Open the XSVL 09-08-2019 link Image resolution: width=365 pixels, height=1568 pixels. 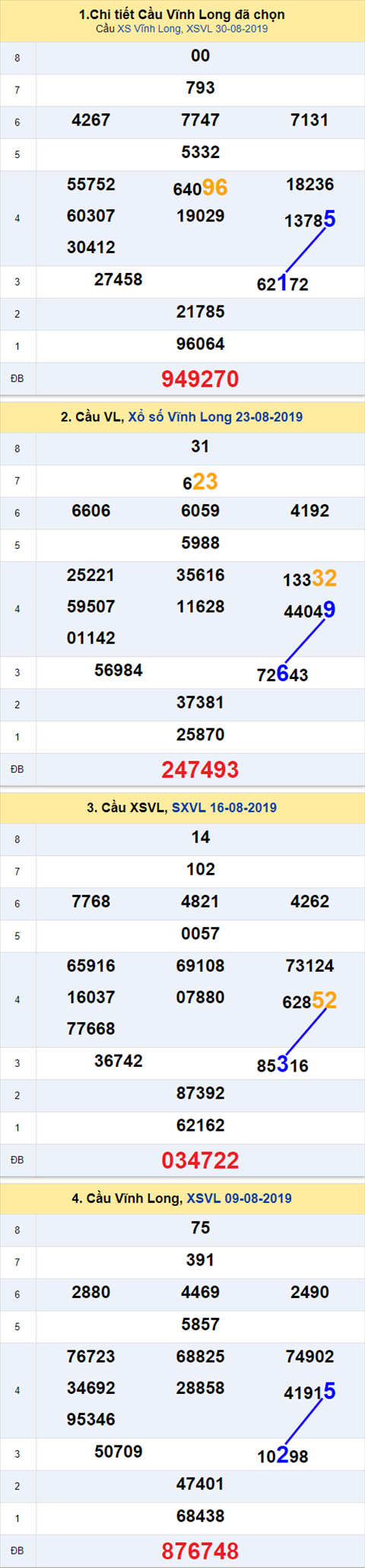pyautogui.click(x=240, y=1198)
